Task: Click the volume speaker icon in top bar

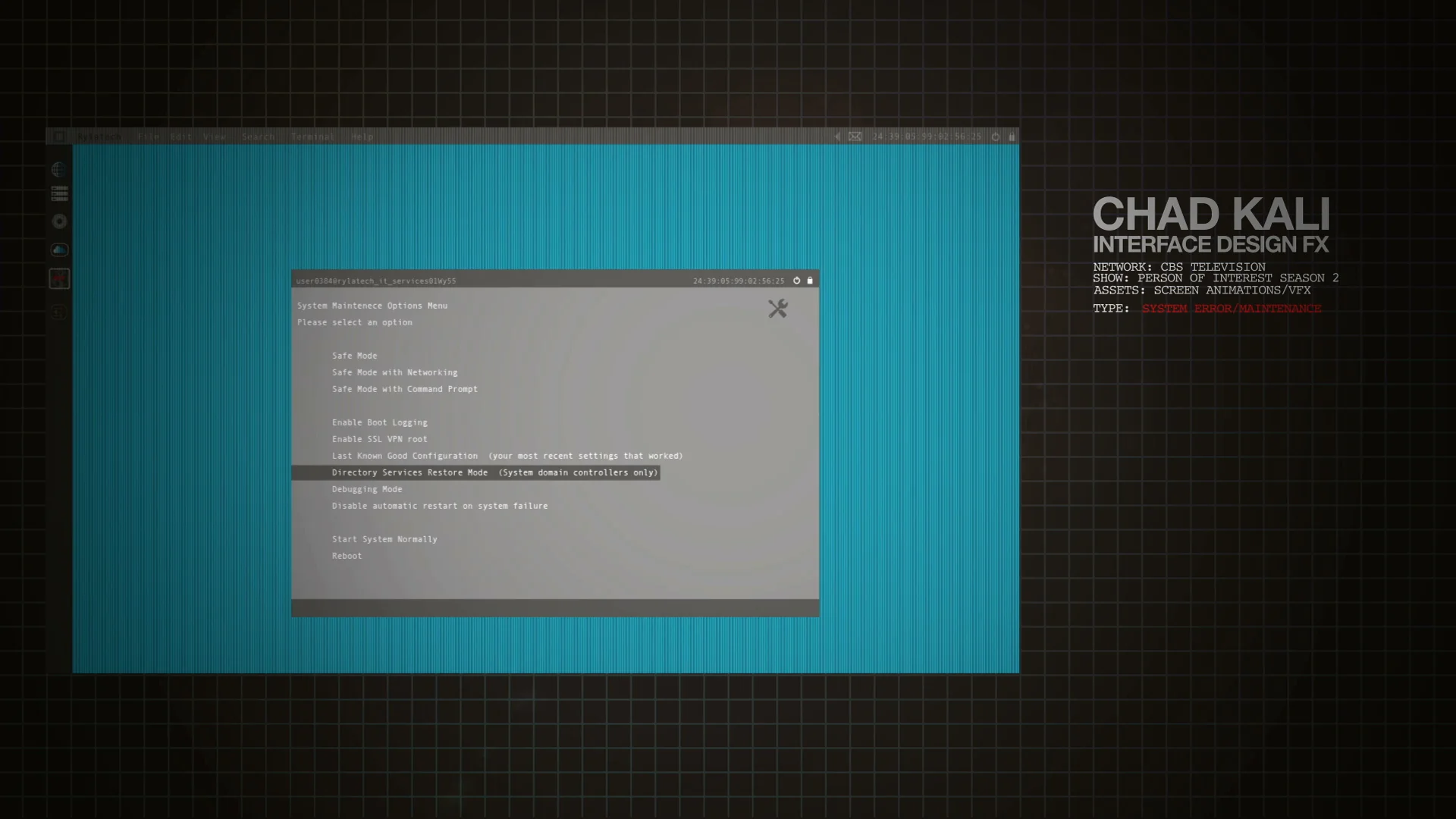Action: [837, 136]
